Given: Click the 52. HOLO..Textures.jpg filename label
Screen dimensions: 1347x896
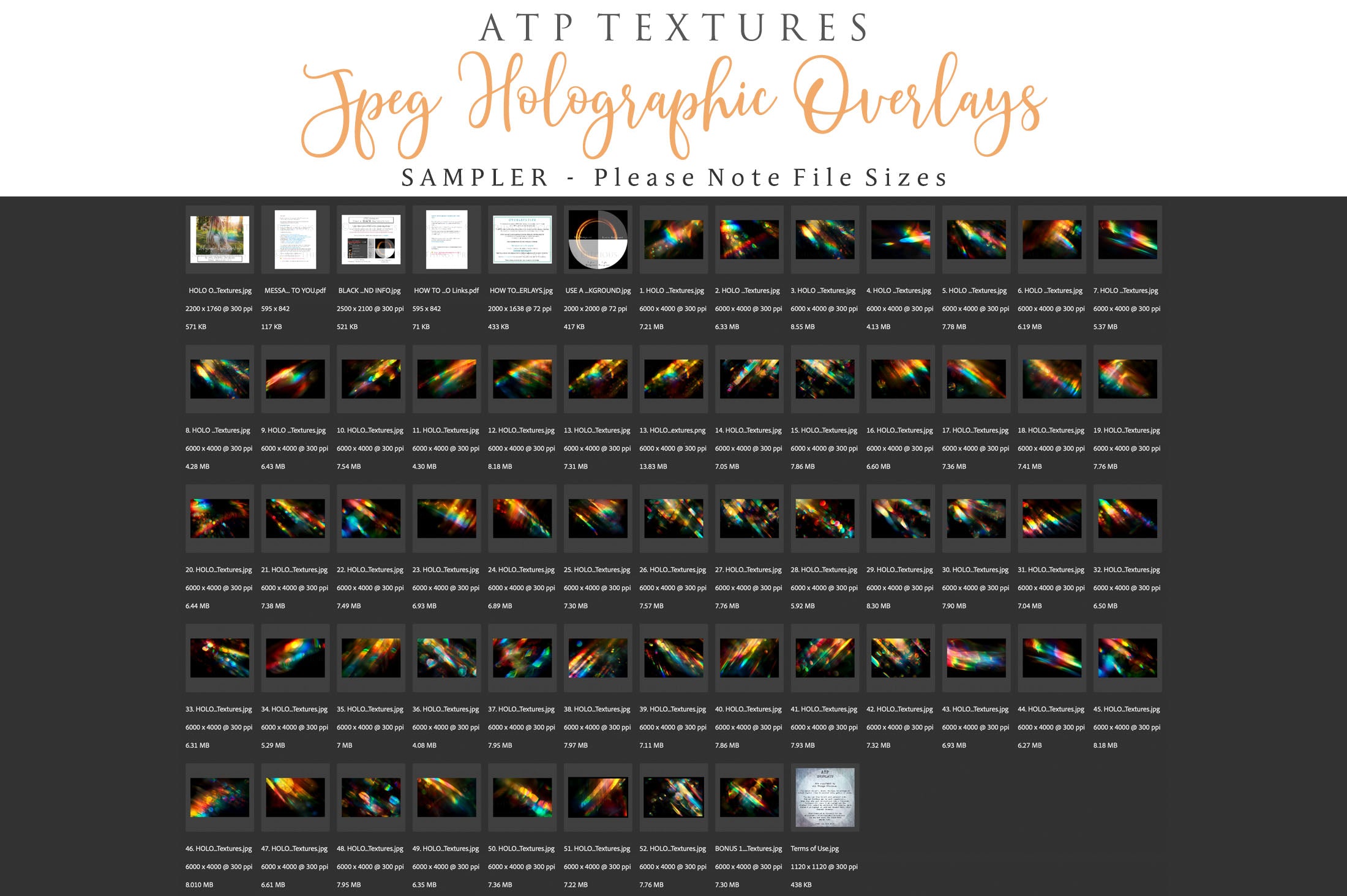Looking at the screenshot, I should click(x=672, y=849).
